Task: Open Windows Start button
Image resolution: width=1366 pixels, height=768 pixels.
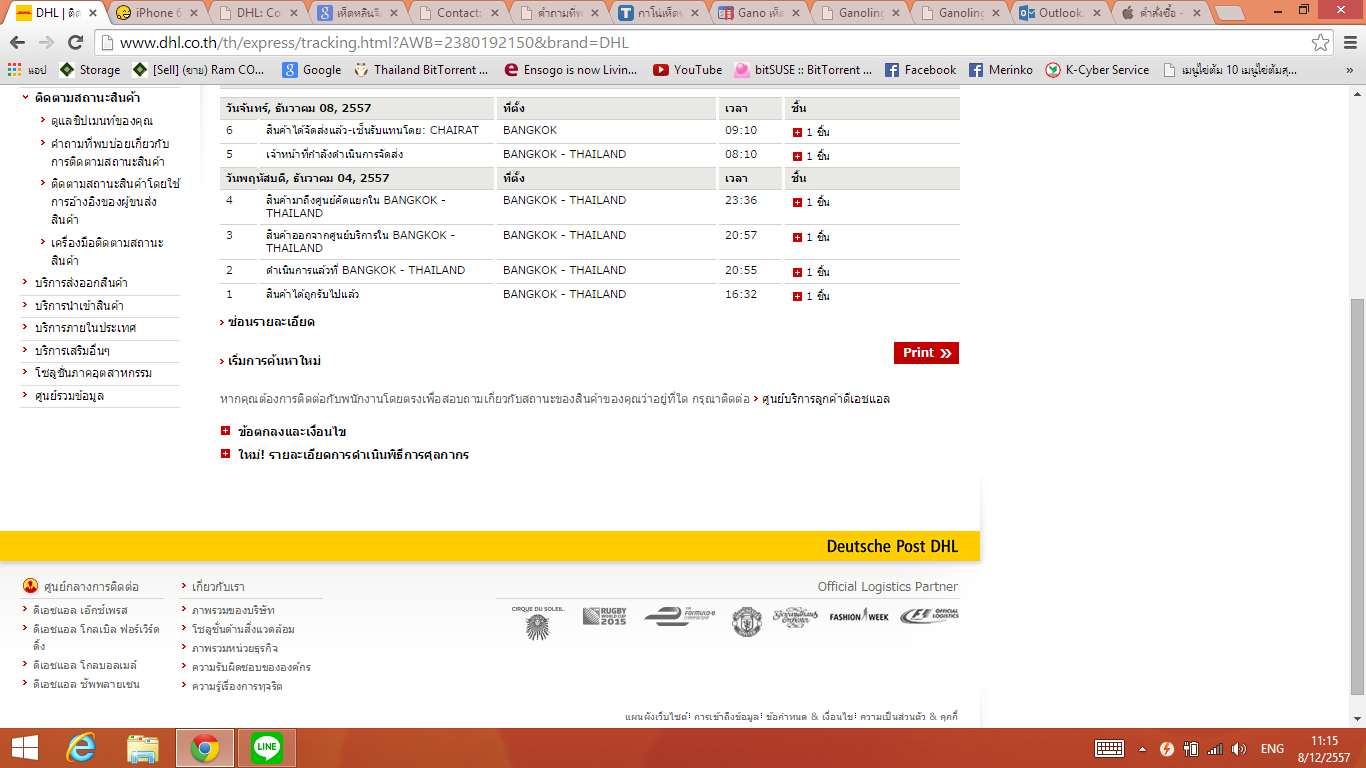Action: click(24, 748)
